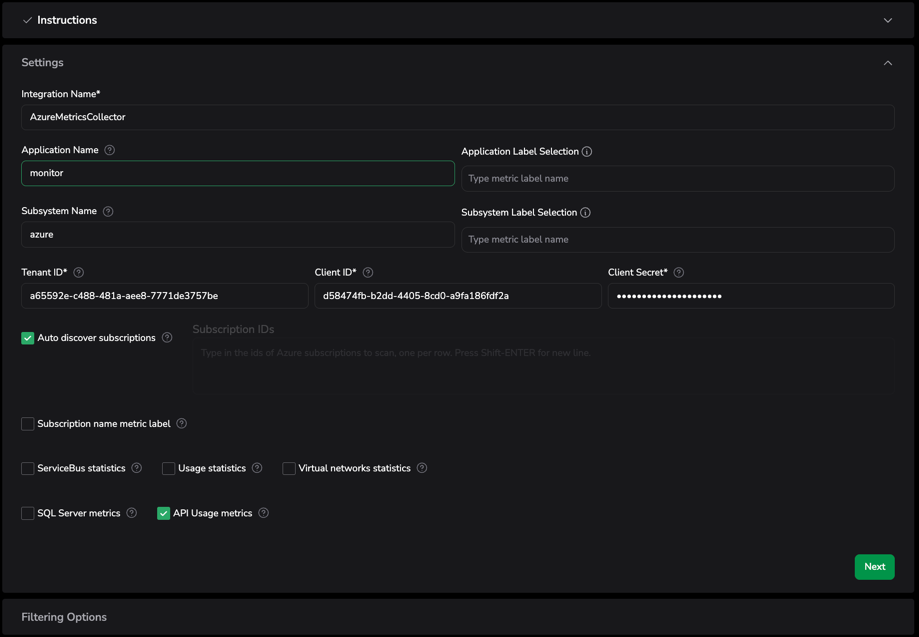Enable Subscription name metric label checkbox

28,424
